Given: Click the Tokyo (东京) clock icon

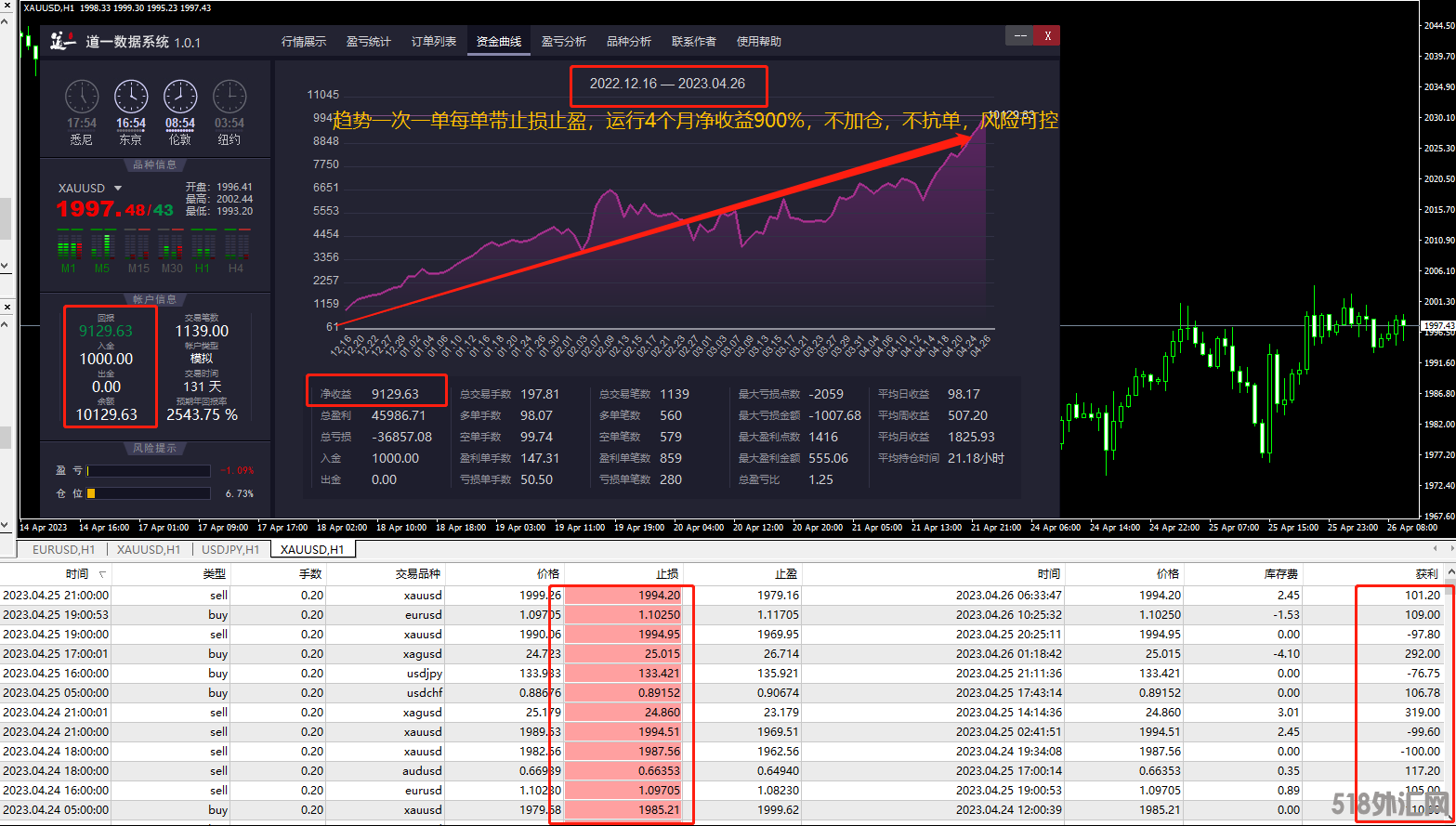Looking at the screenshot, I should click(x=131, y=98).
